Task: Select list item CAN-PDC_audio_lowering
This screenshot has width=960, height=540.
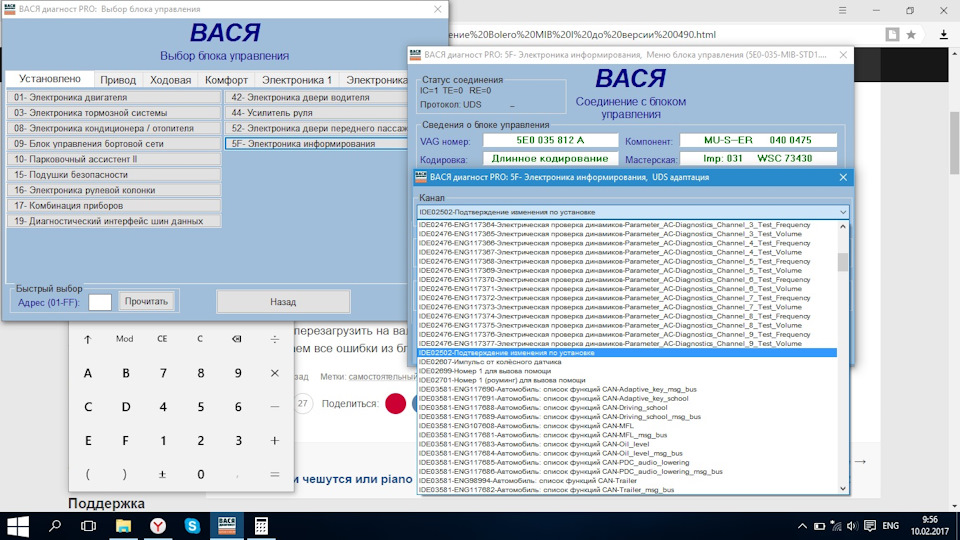Action: [x=627, y=462]
